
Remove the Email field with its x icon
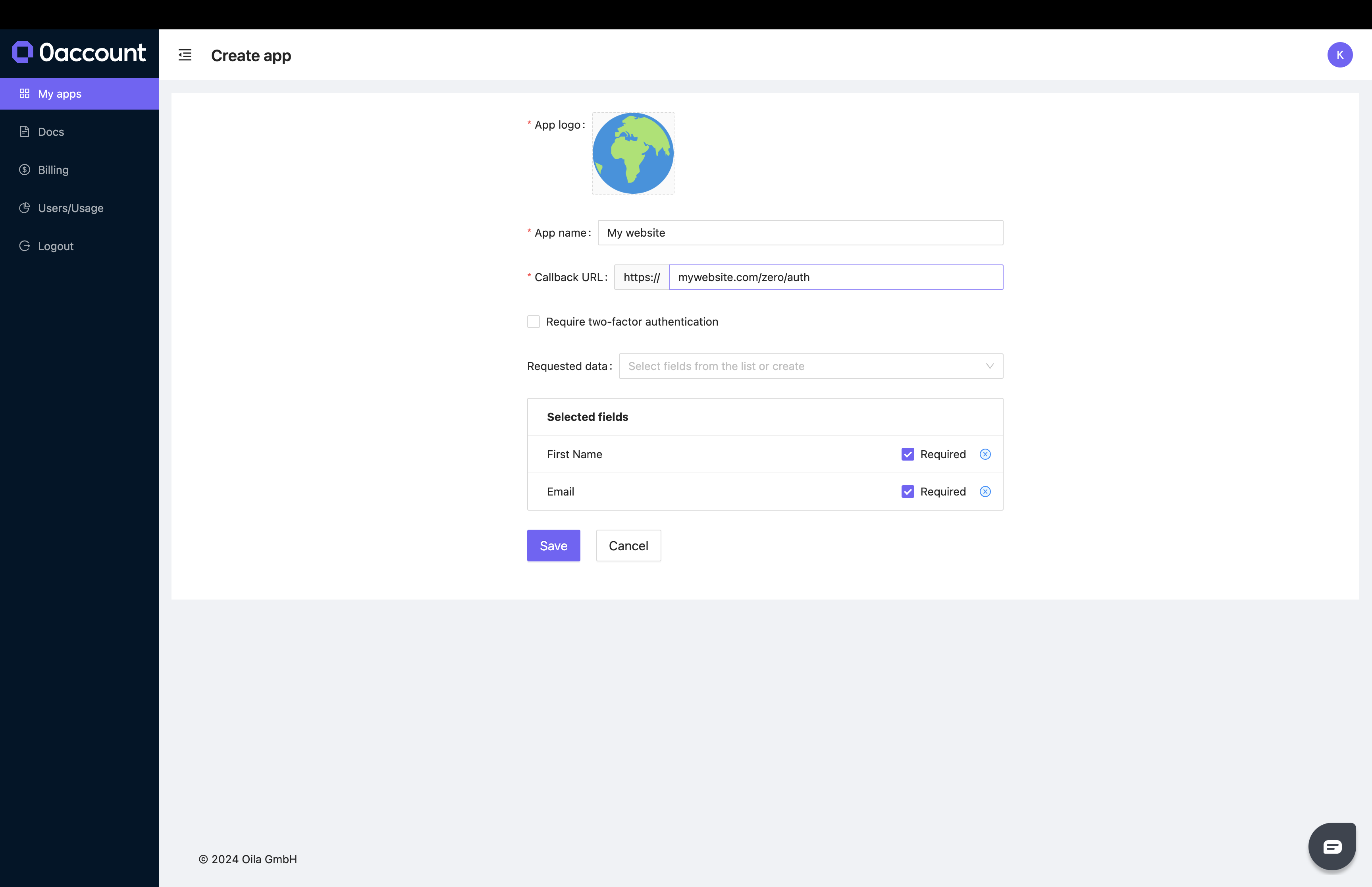click(x=985, y=491)
